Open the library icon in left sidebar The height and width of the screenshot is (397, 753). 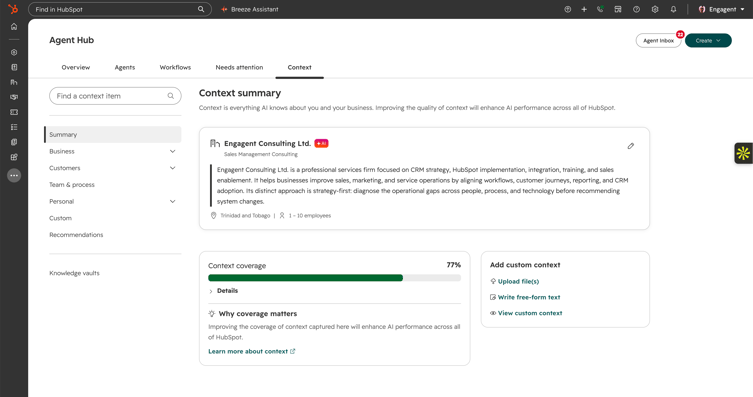point(14,142)
